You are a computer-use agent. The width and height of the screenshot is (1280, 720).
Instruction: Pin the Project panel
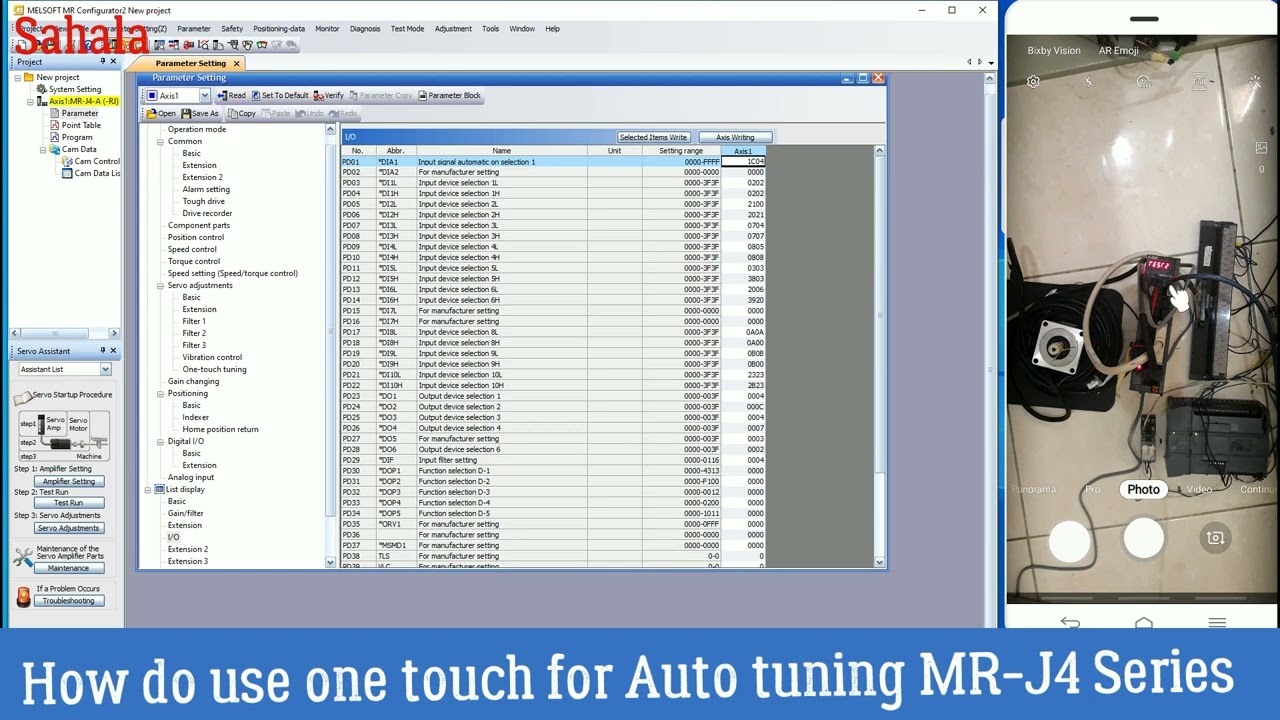point(102,62)
